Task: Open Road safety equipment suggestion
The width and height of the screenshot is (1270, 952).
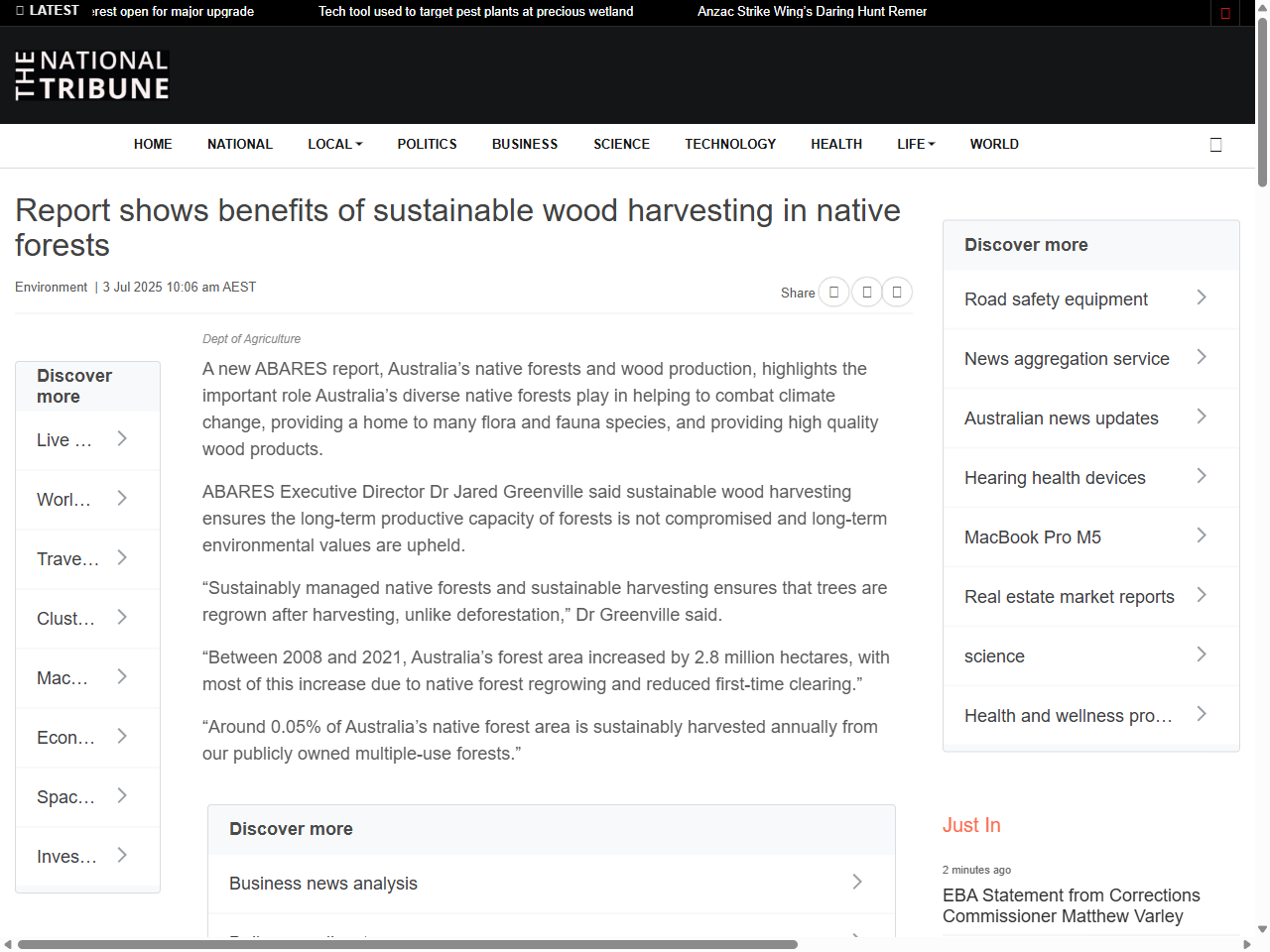Action: [1091, 299]
